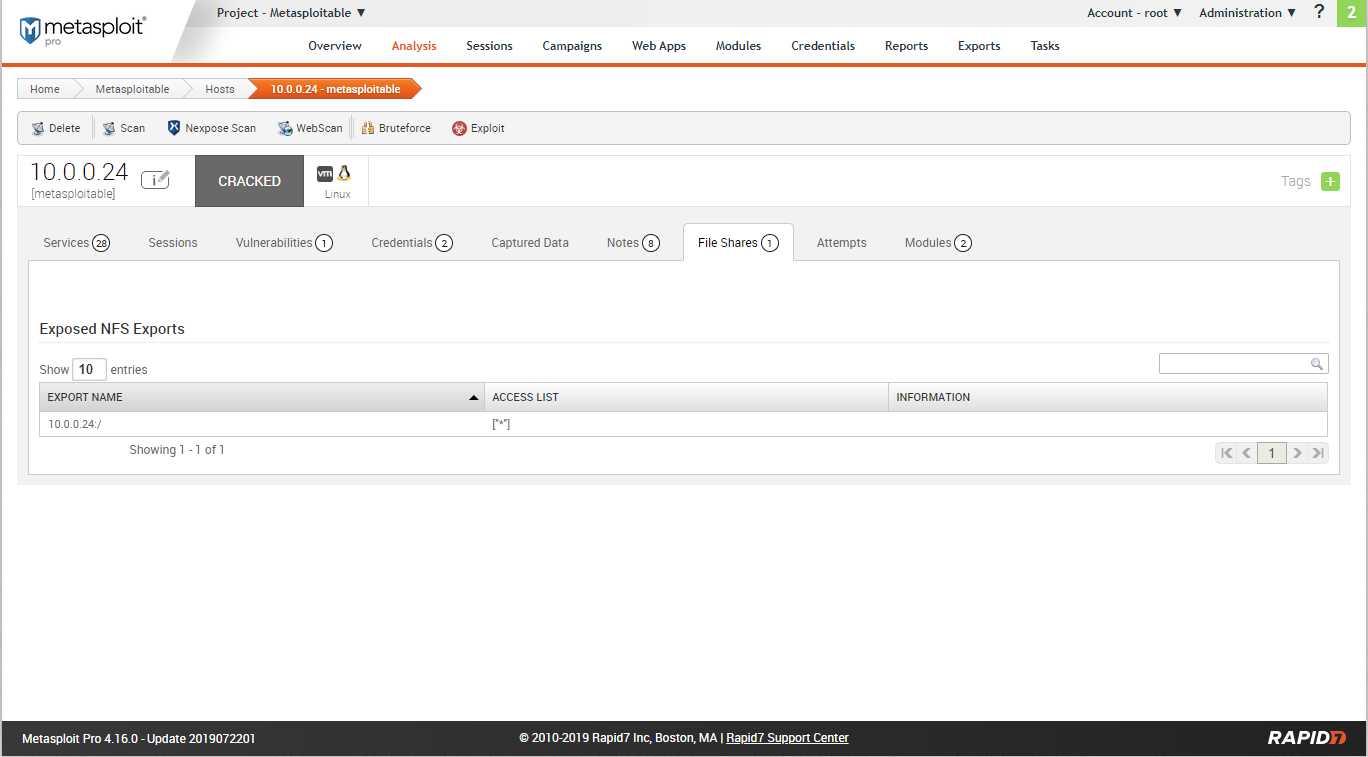Viewport: 1368px width, 757px height.
Task: Open the Reports menu
Action: point(906,46)
